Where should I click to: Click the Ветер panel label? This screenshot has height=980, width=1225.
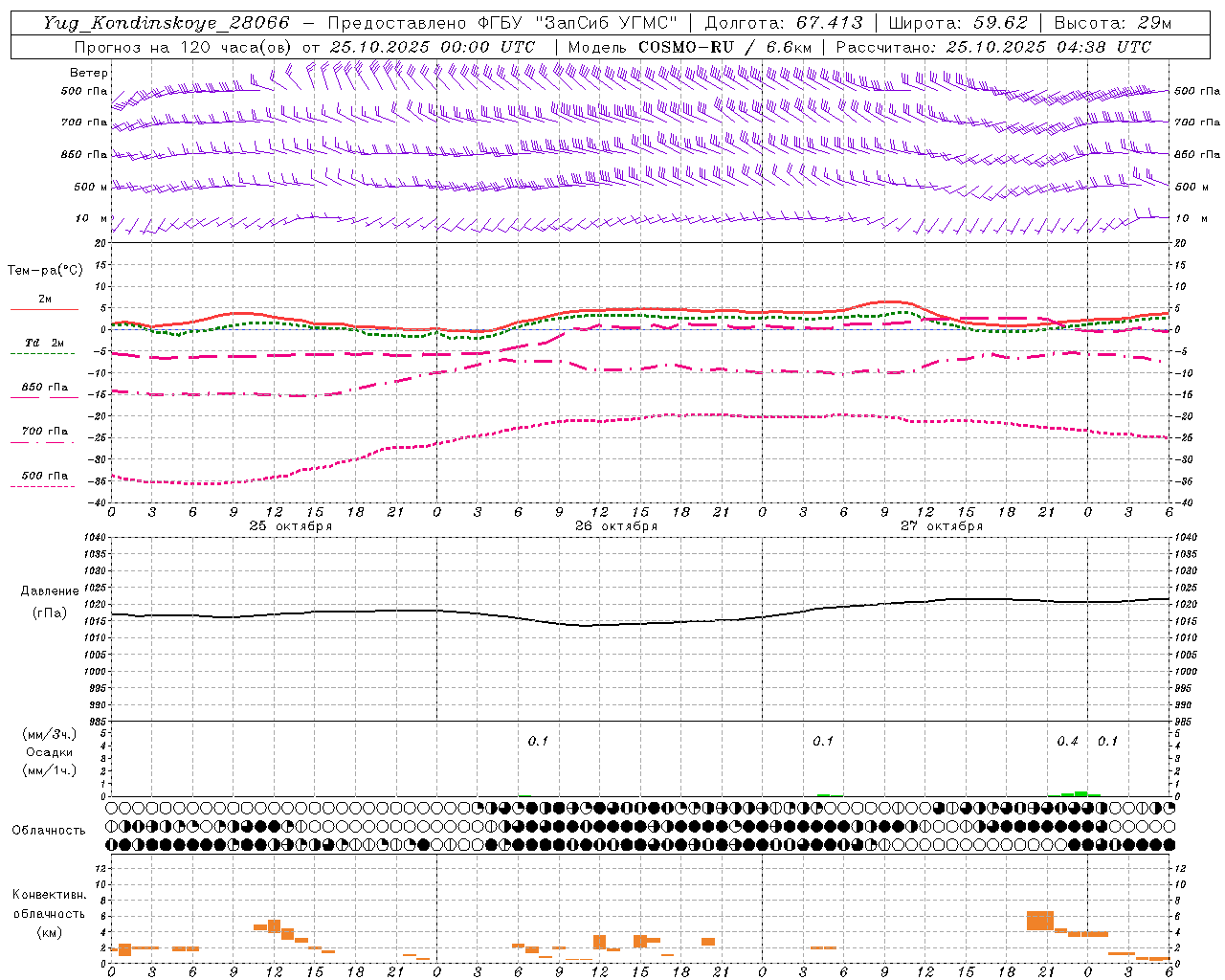coord(88,73)
